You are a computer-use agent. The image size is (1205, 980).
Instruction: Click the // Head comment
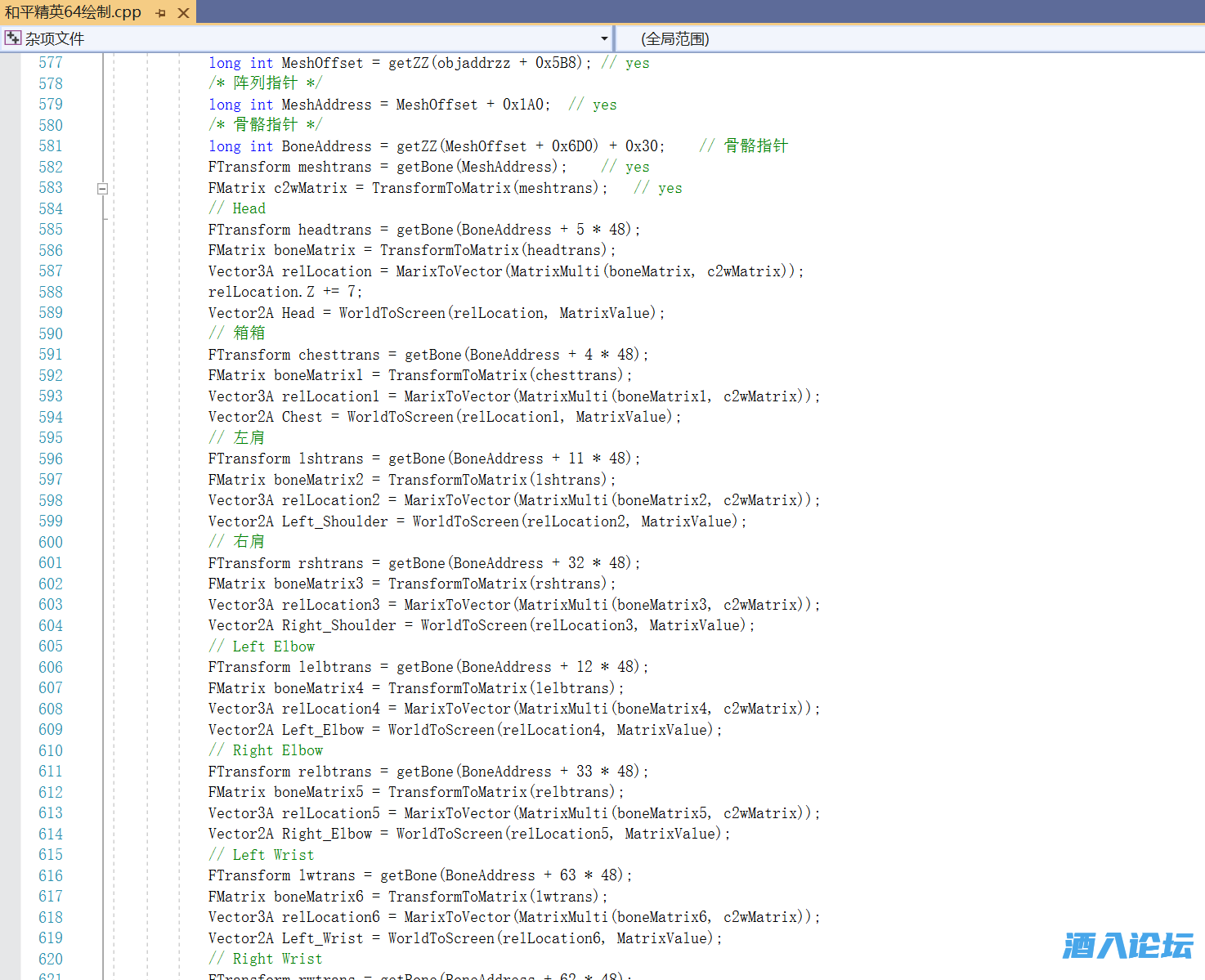[x=237, y=208]
